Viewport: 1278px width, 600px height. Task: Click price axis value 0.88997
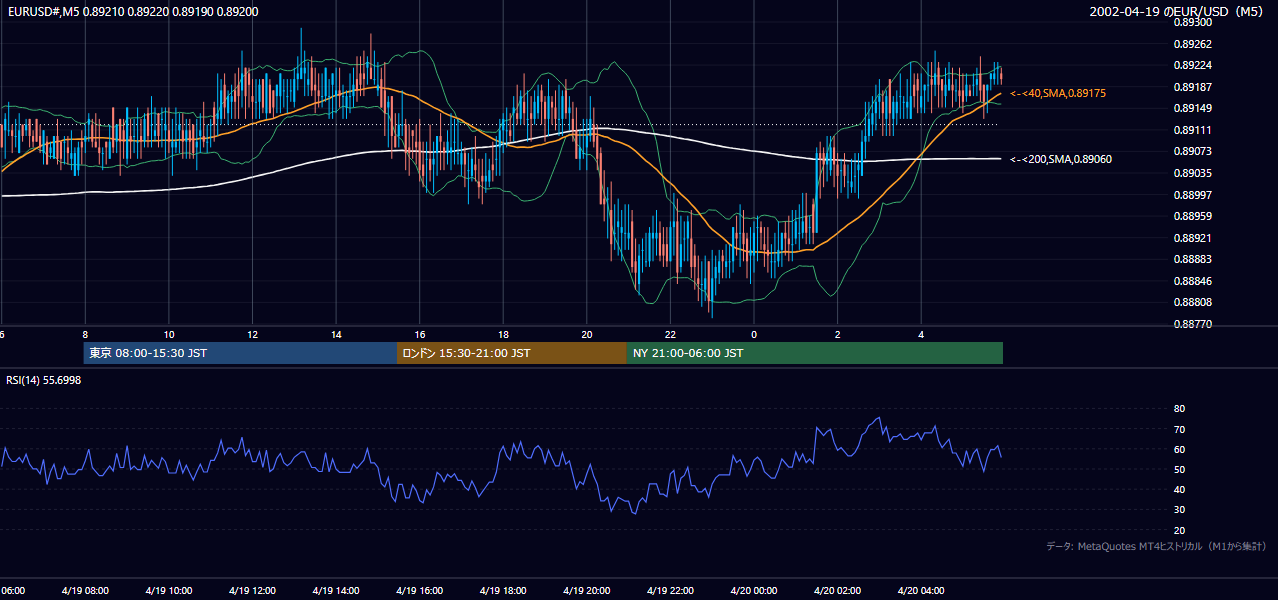click(1191, 195)
